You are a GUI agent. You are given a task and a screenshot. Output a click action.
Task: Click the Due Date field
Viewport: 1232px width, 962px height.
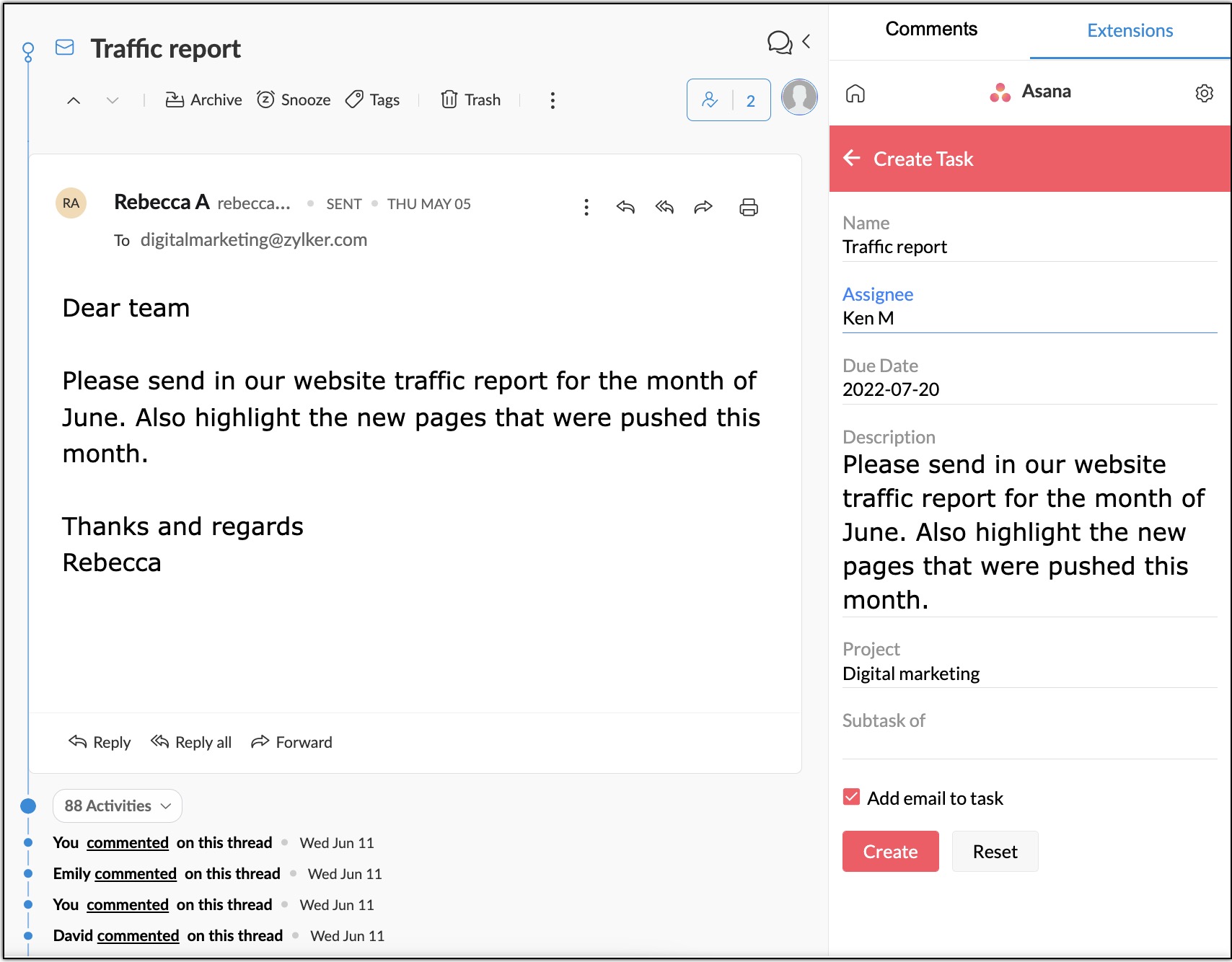tap(1029, 389)
